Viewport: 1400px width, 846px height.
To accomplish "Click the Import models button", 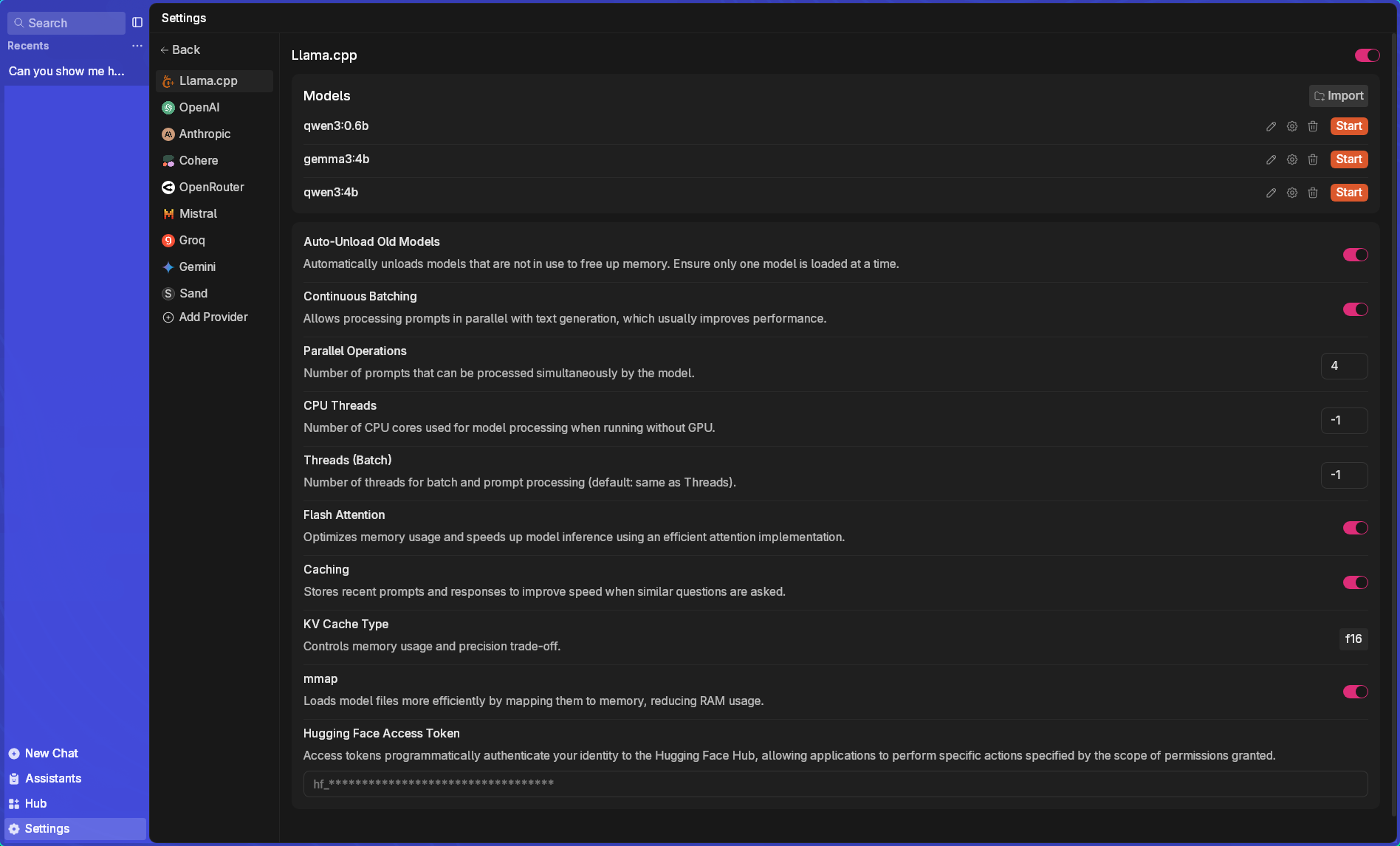I will tap(1338, 96).
